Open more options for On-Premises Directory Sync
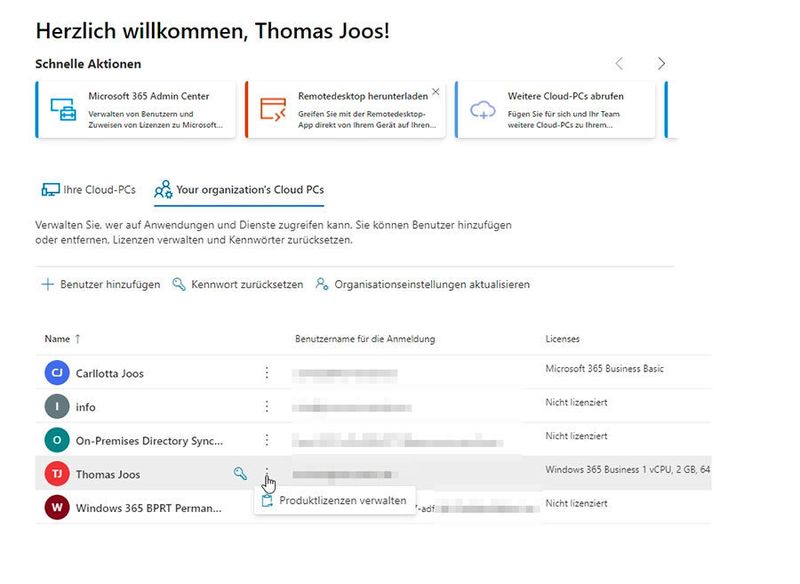The image size is (800, 584). (267, 440)
